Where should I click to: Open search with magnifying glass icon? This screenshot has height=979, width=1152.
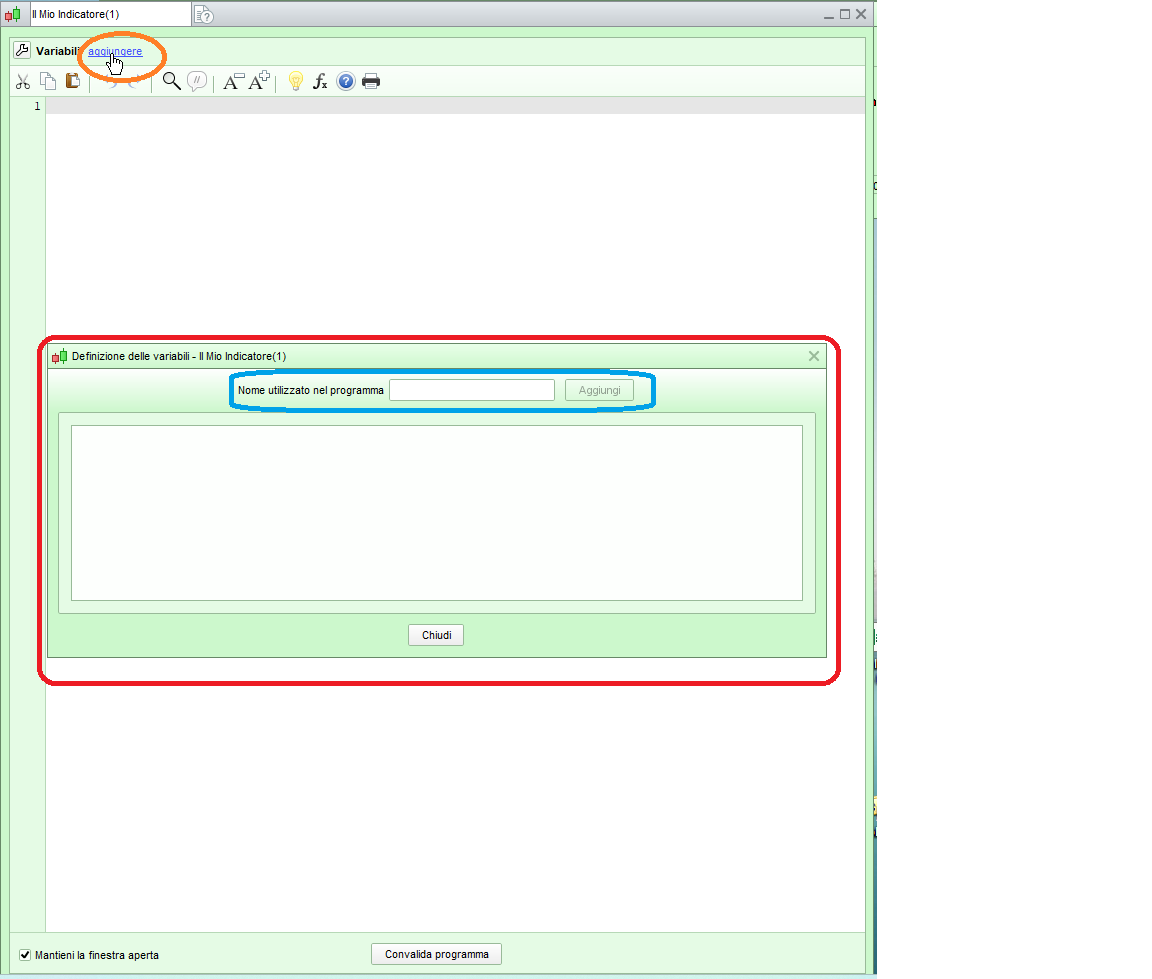[x=171, y=81]
